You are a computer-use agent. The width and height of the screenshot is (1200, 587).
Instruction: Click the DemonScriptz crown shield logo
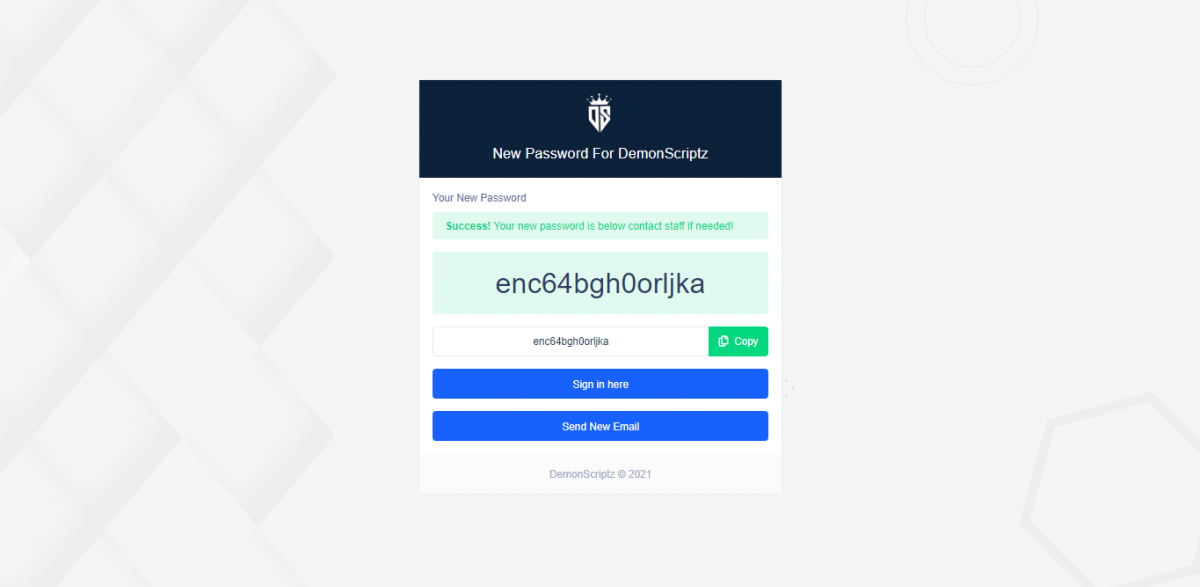pyautogui.click(x=599, y=112)
